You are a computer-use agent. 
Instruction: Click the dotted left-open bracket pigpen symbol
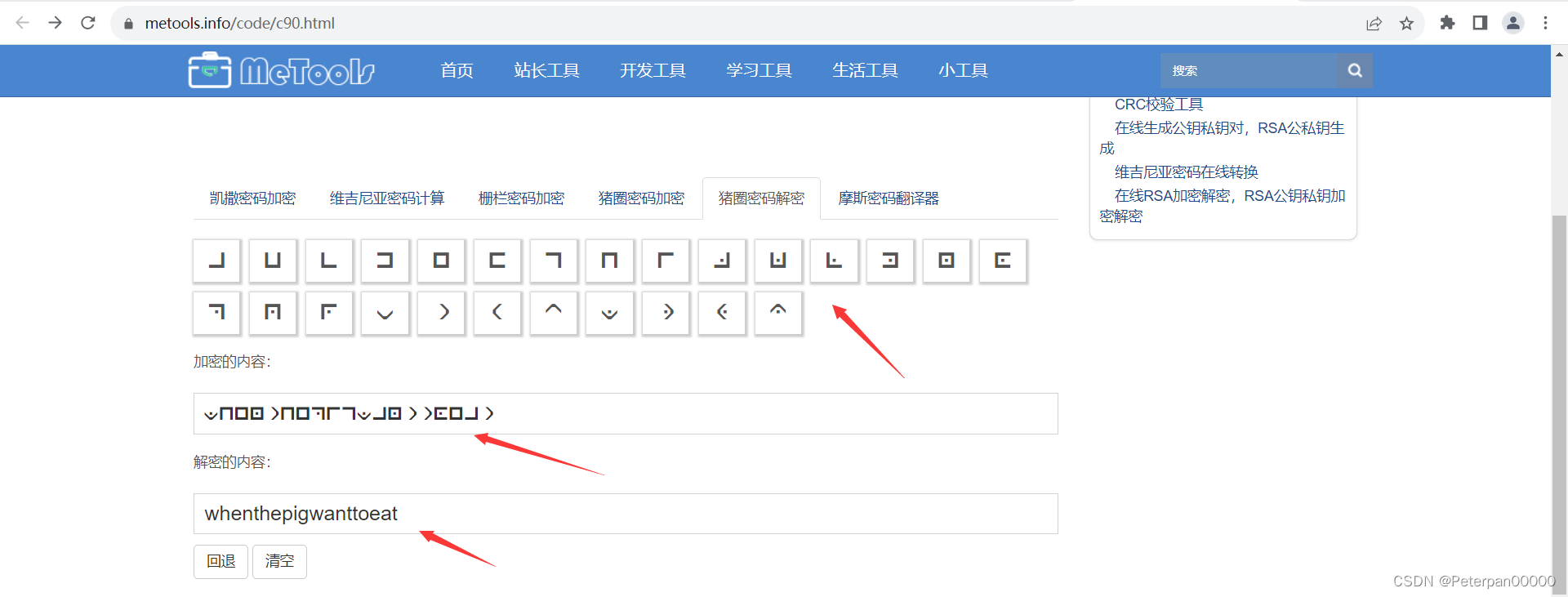click(x=890, y=261)
